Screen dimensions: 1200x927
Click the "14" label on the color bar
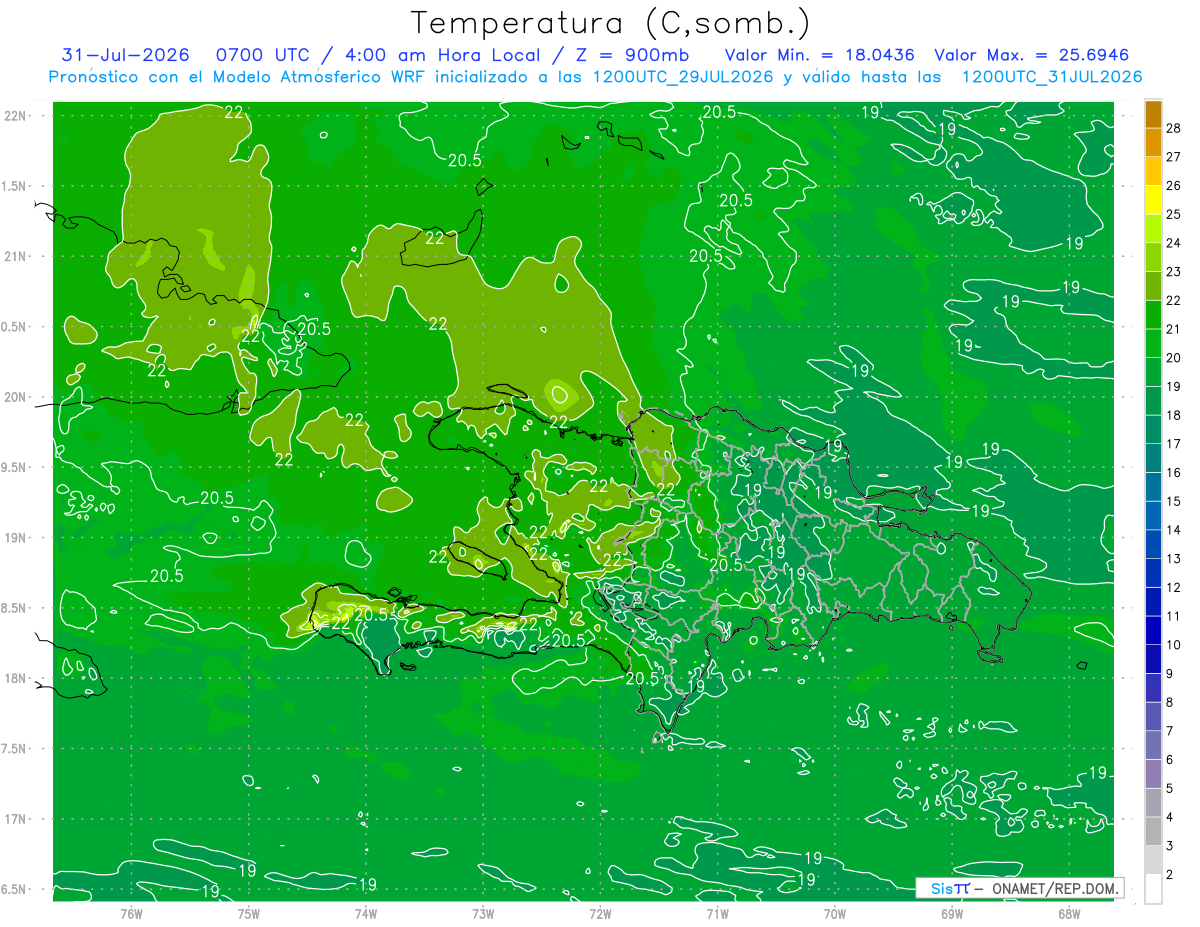1174,530
